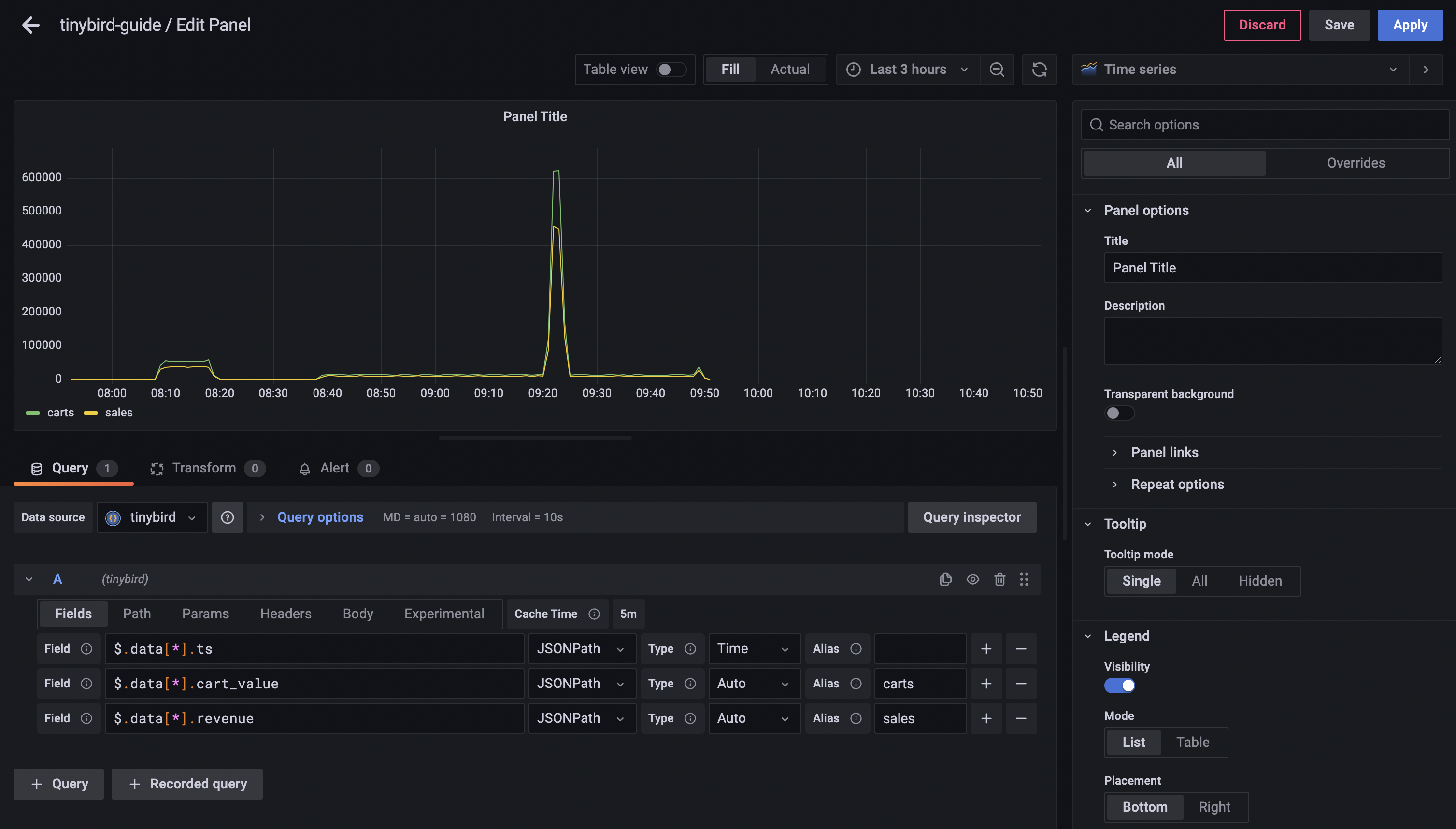Open the tinybird data source dropdown

pos(152,517)
